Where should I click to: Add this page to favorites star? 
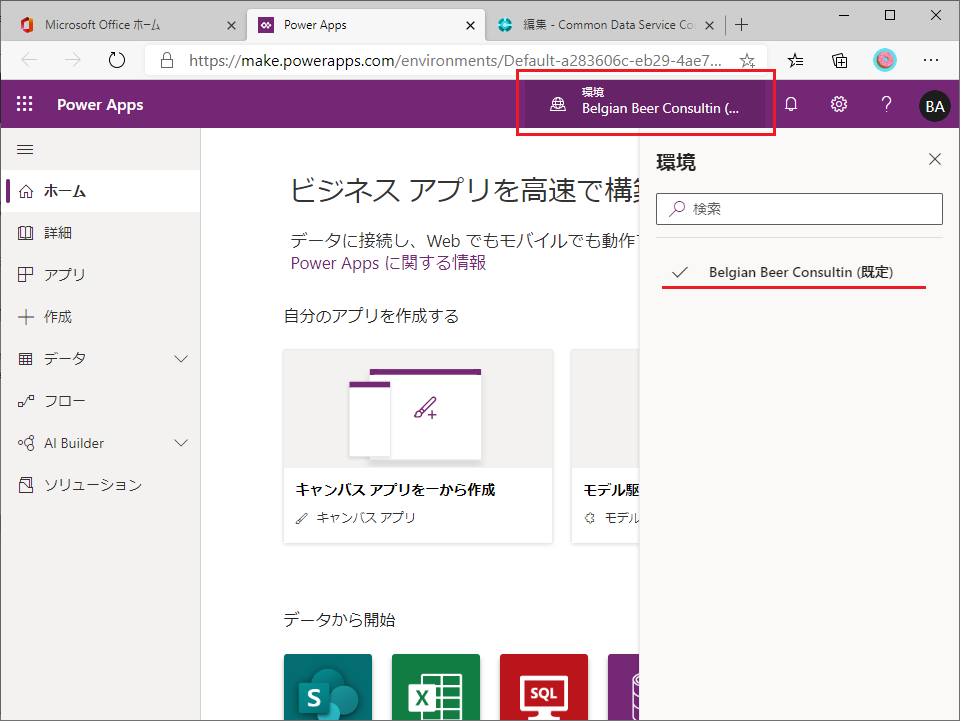coord(747,60)
